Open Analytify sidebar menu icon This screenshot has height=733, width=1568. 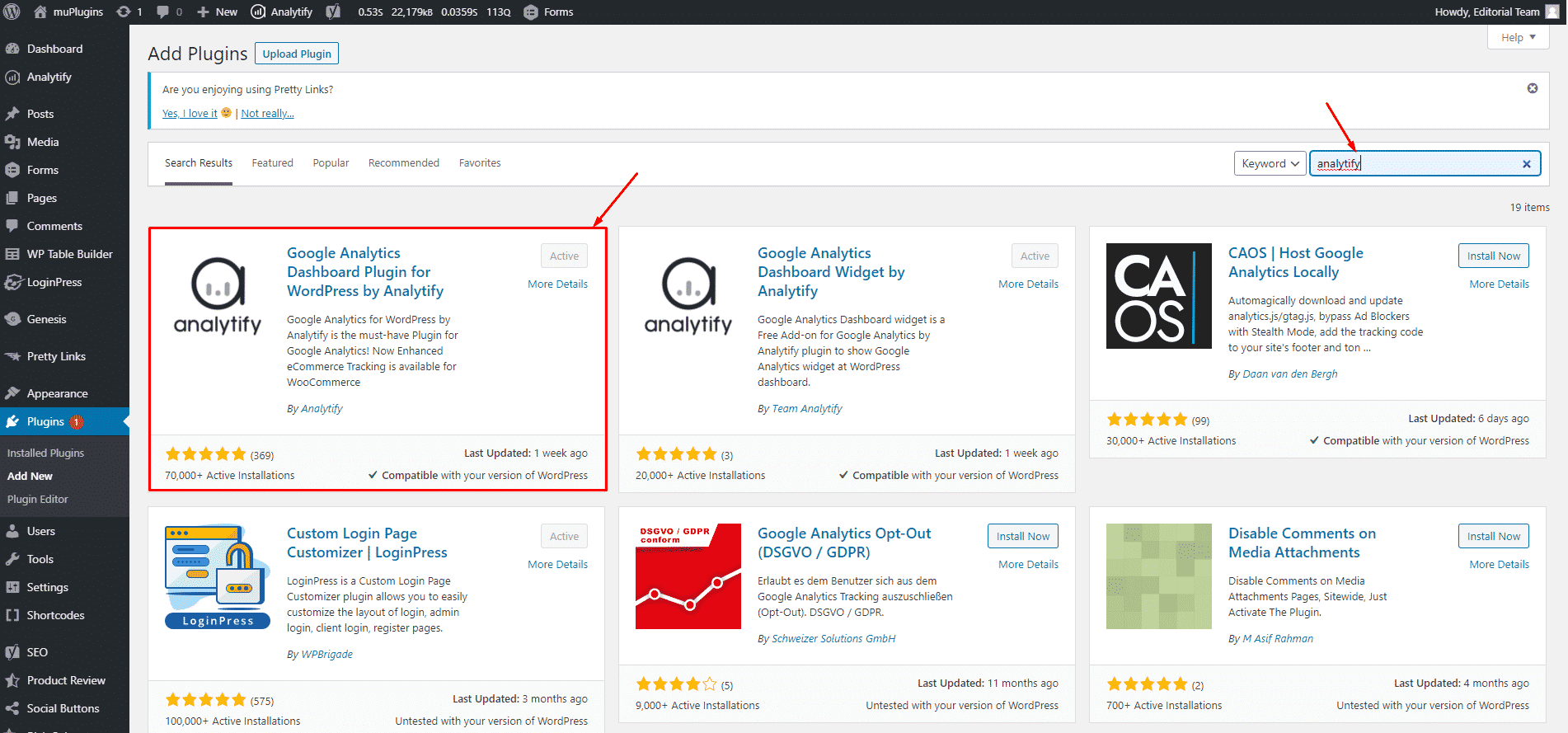click(12, 77)
